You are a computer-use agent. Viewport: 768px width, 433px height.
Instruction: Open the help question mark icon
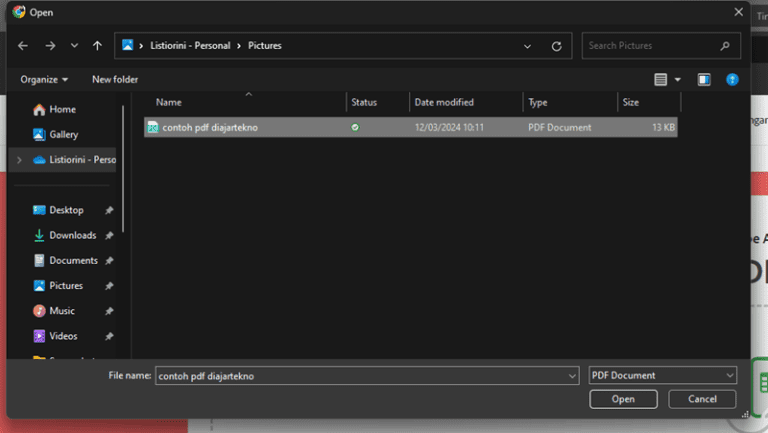(x=732, y=79)
